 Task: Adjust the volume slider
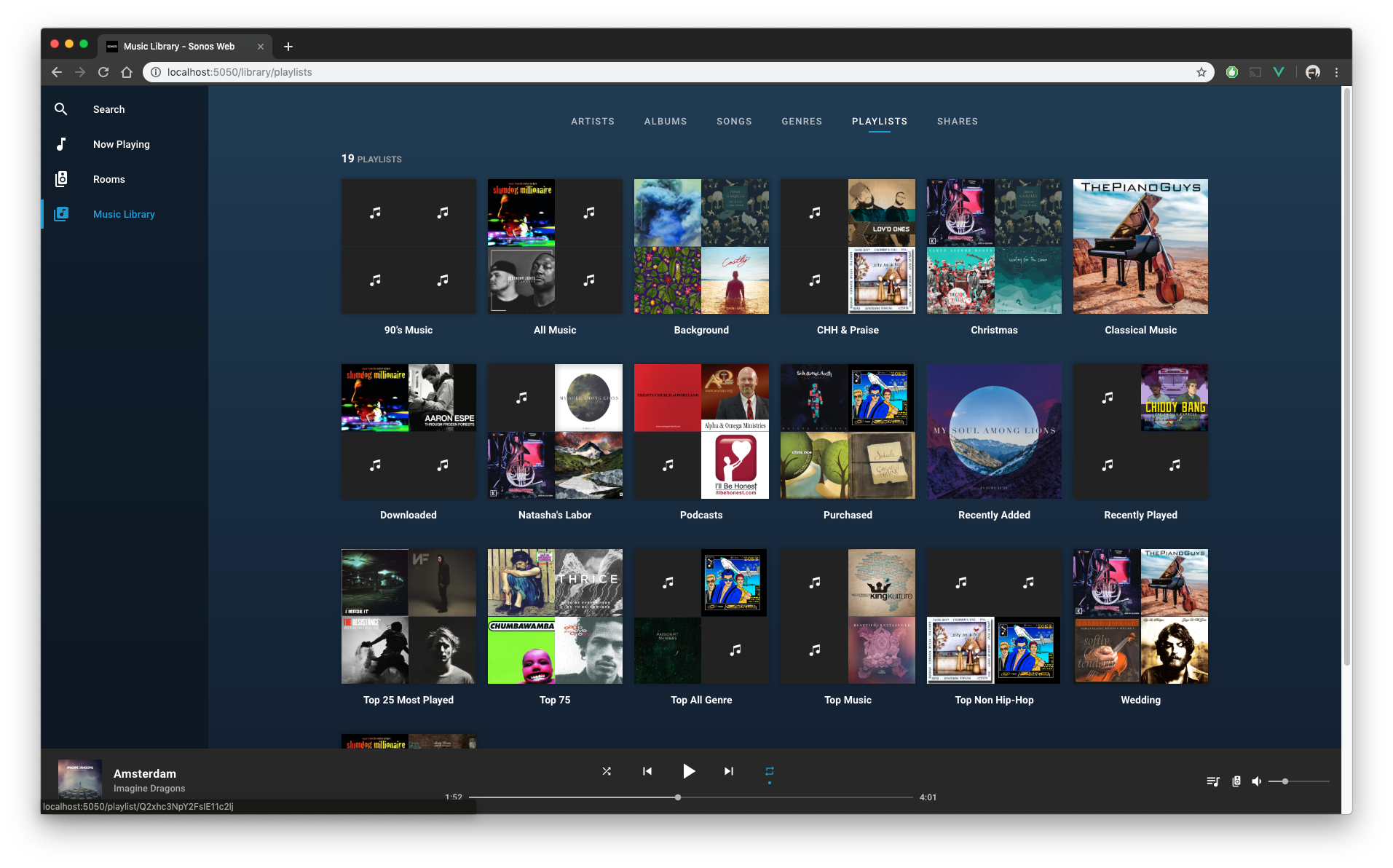pyautogui.click(x=1299, y=781)
